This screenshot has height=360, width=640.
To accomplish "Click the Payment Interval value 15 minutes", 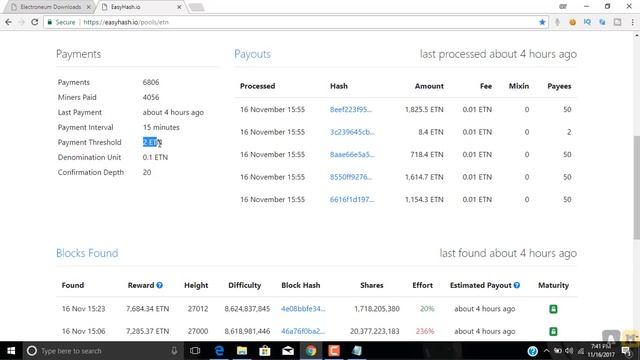I will tap(161, 127).
